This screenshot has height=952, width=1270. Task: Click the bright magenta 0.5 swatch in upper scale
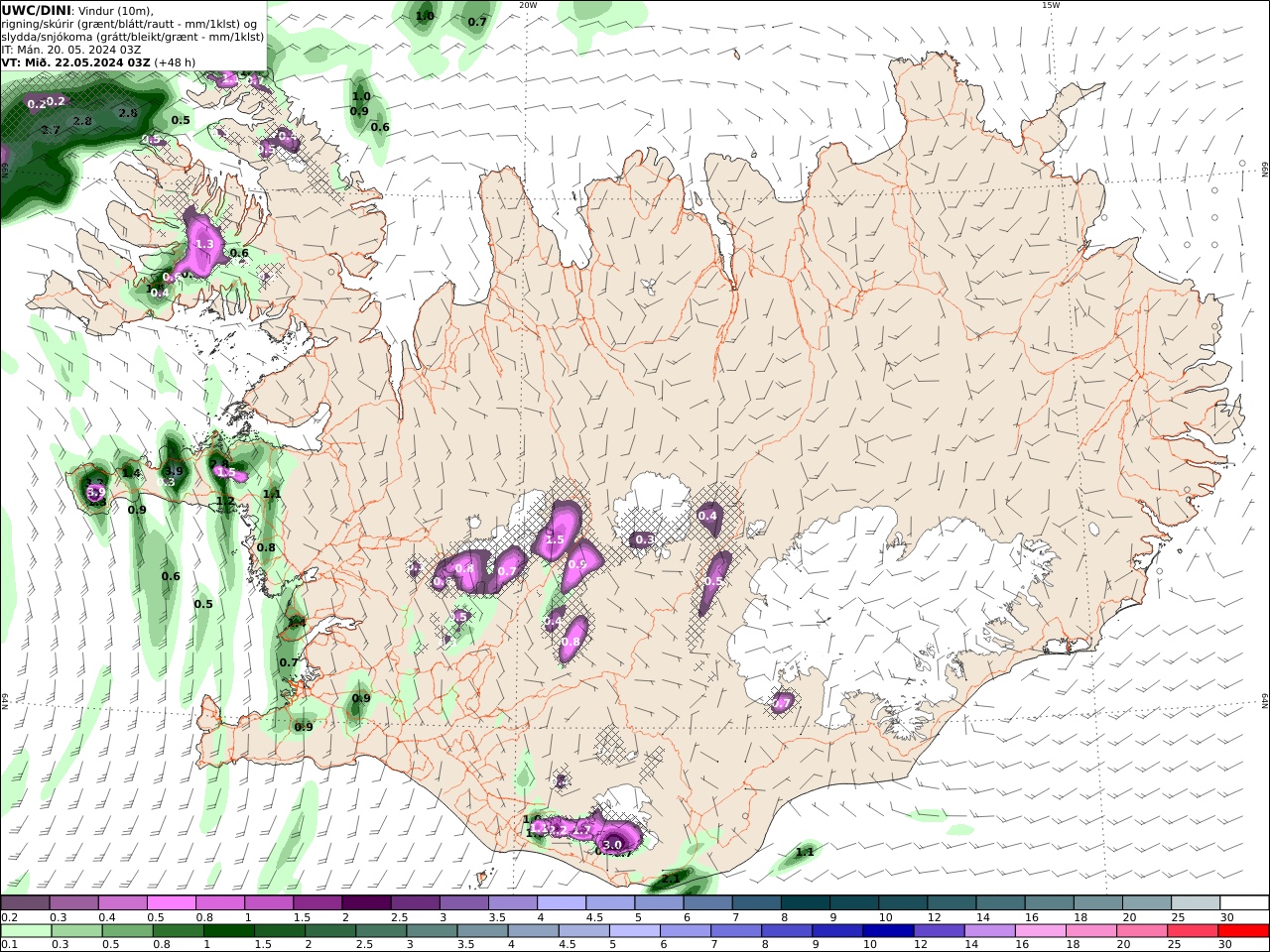click(x=171, y=902)
